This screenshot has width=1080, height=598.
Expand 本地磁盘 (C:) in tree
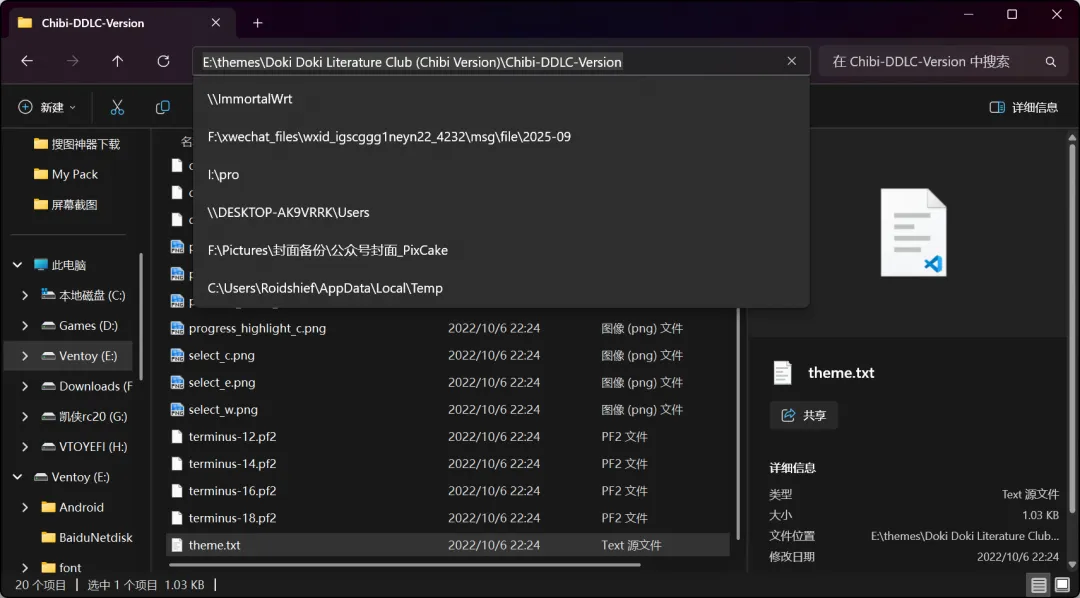[x=25, y=296]
